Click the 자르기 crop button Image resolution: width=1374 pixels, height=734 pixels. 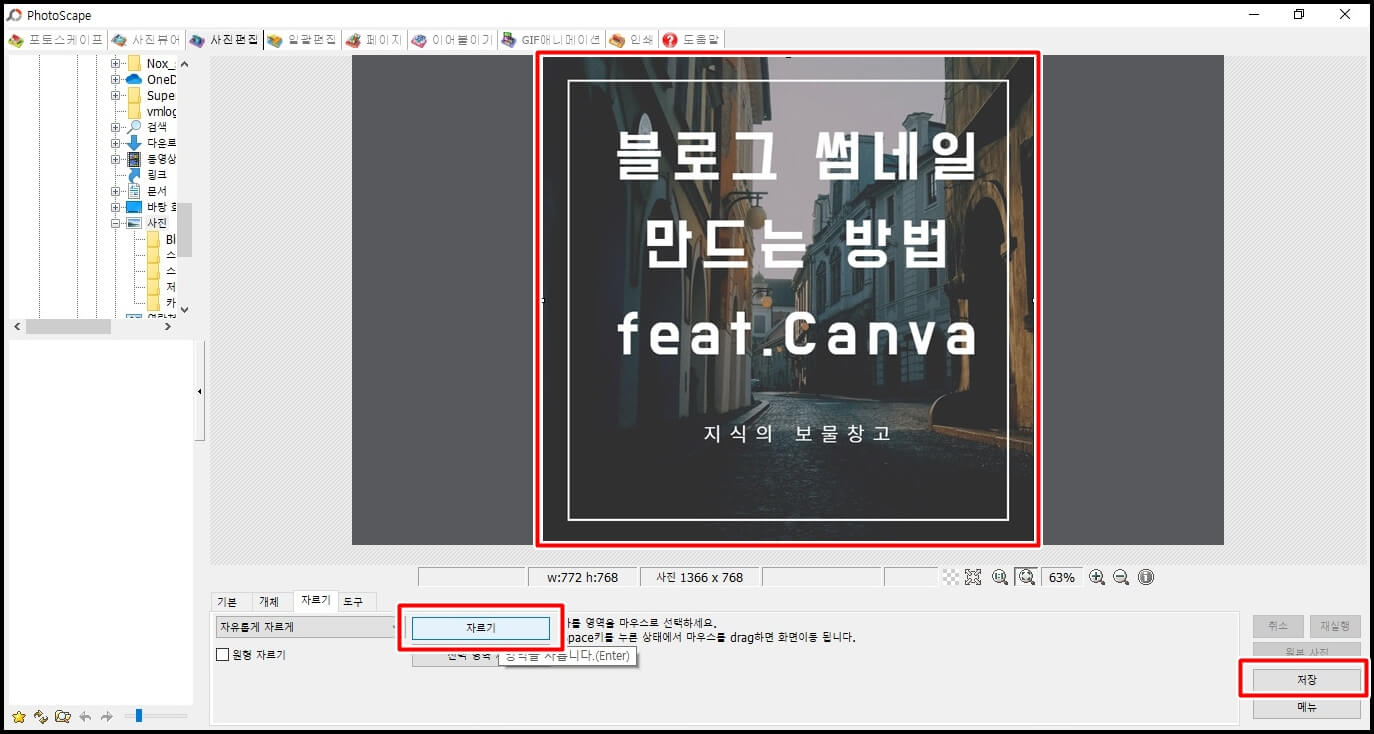[x=480, y=628]
